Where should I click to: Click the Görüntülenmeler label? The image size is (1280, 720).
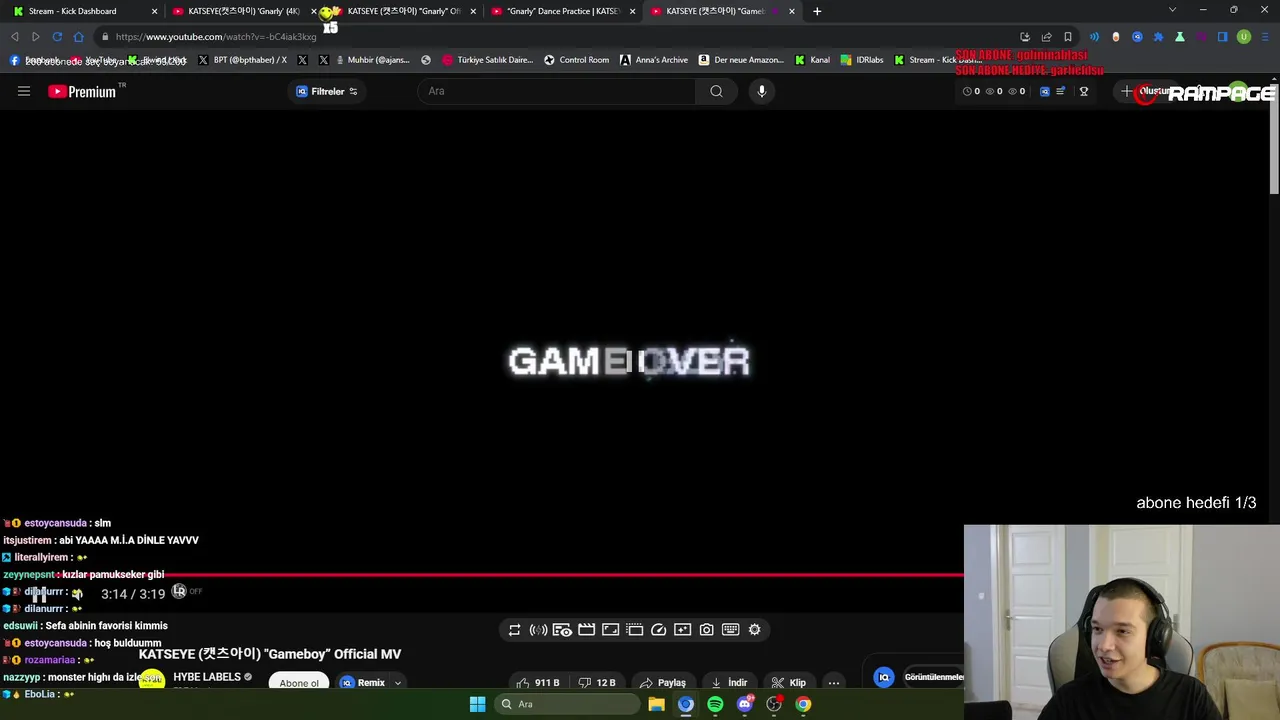(x=933, y=677)
